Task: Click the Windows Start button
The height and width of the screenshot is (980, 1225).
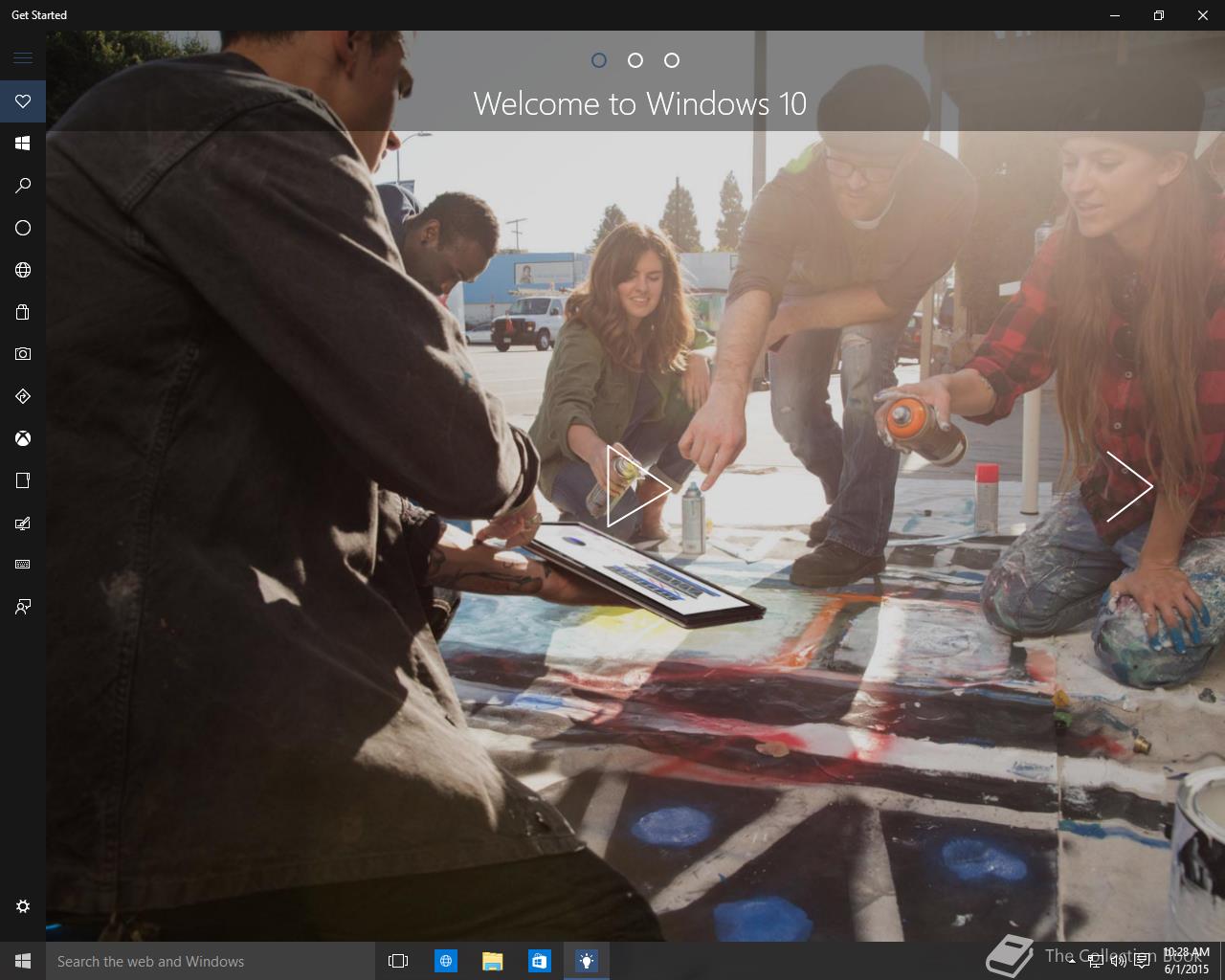Action: (23, 961)
